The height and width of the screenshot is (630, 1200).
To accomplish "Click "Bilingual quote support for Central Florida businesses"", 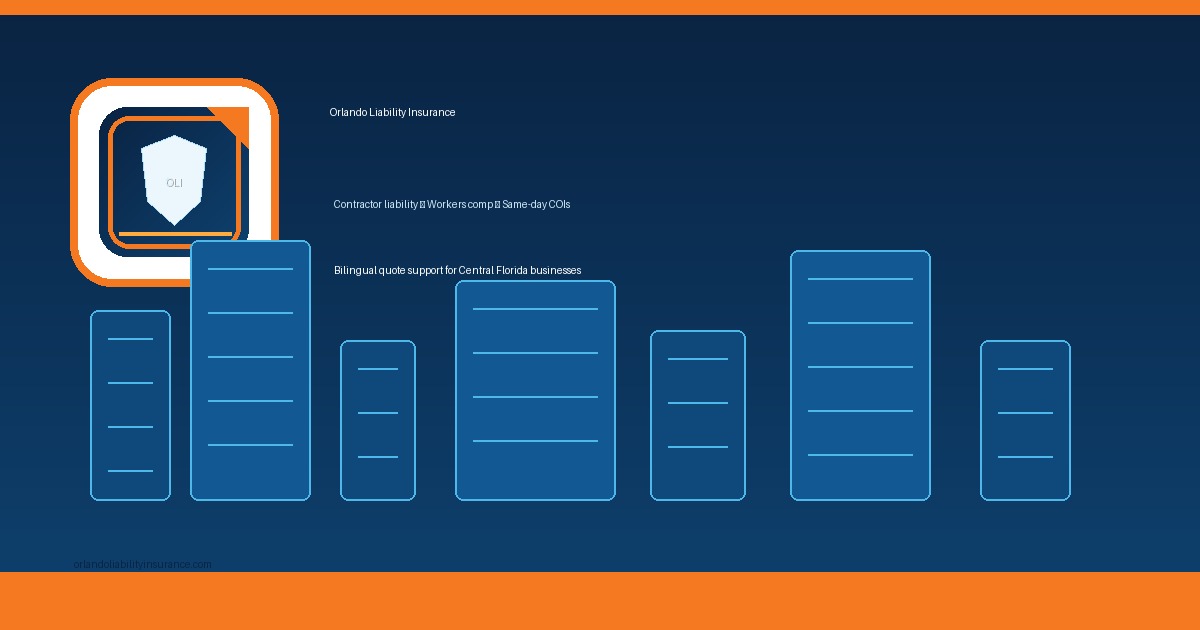I will (x=457, y=270).
